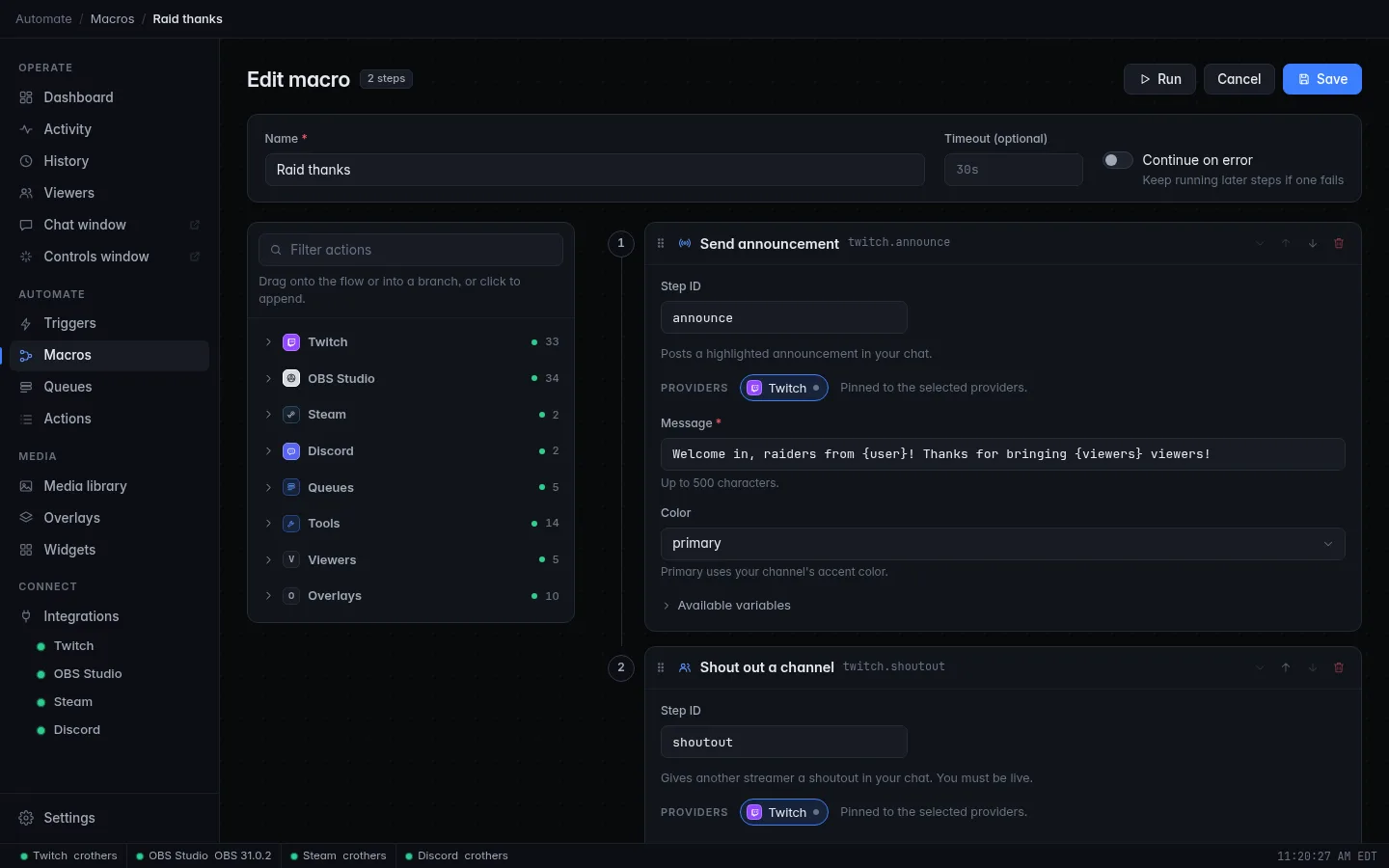Click the macro Name field

[595, 170]
